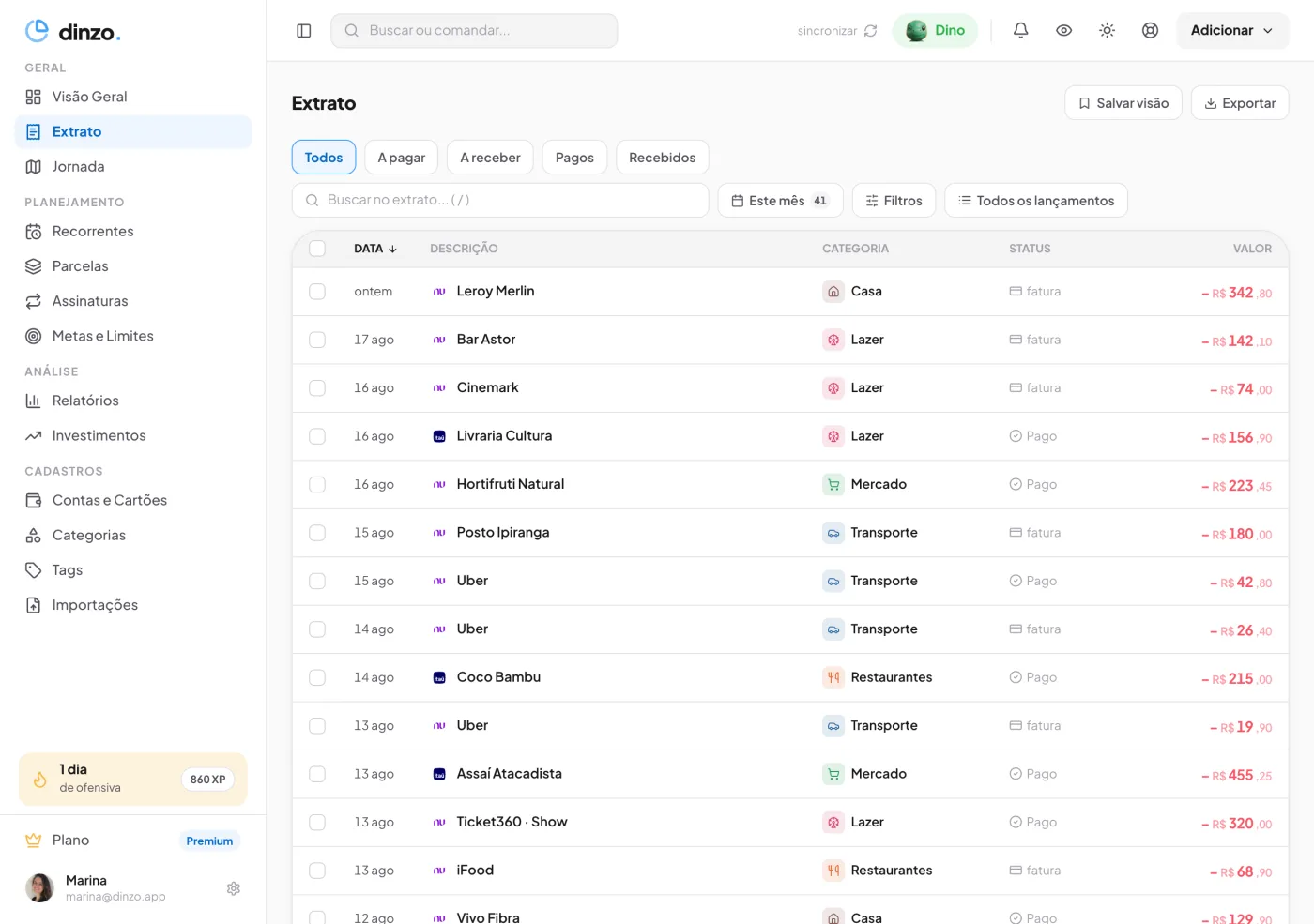Click Leroy Merlin fatura card icon
Viewport: 1314px width, 924px height.
coord(1016,292)
